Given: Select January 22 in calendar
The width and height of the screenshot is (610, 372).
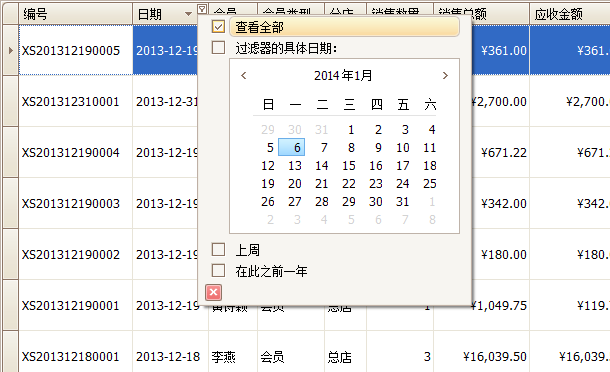Looking at the screenshot, I should pyautogui.click(x=349, y=184).
